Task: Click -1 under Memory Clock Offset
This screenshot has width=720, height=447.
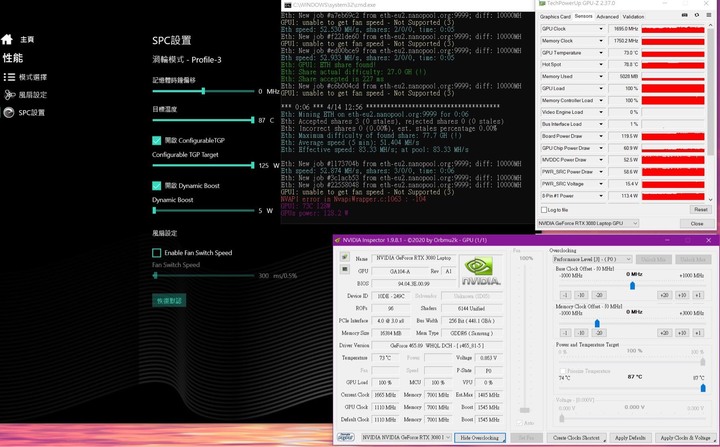Action: [x=565, y=333]
